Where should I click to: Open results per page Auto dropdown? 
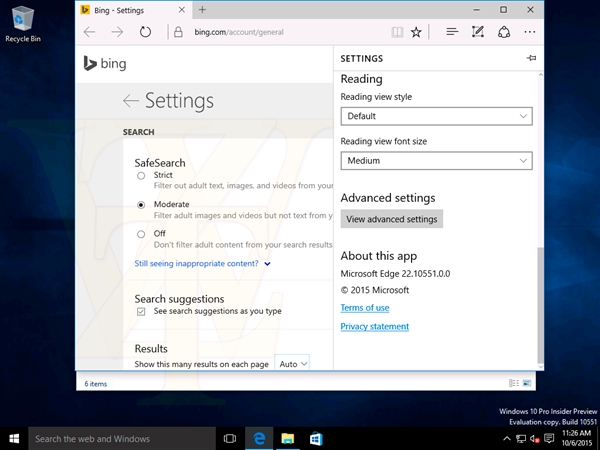[x=293, y=364]
